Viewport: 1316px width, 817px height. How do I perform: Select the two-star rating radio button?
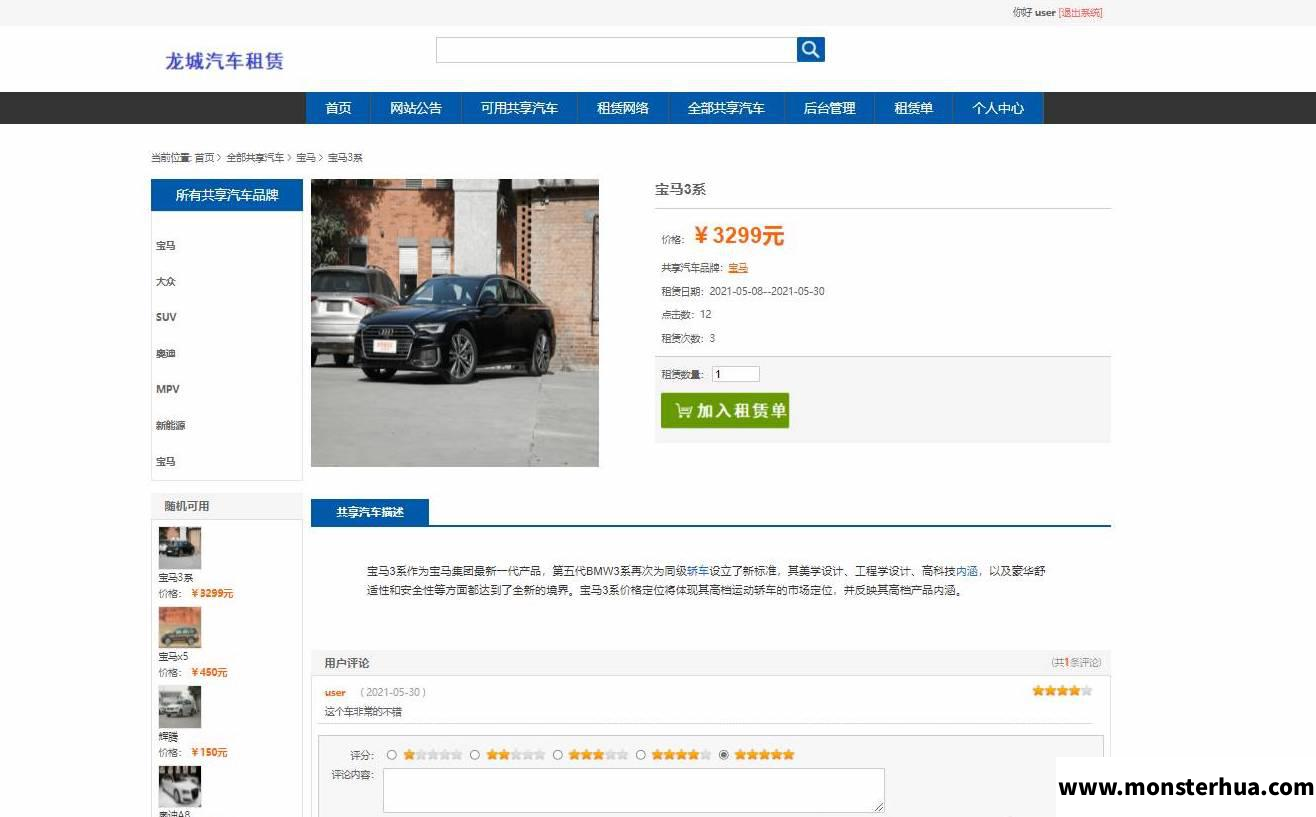point(475,755)
